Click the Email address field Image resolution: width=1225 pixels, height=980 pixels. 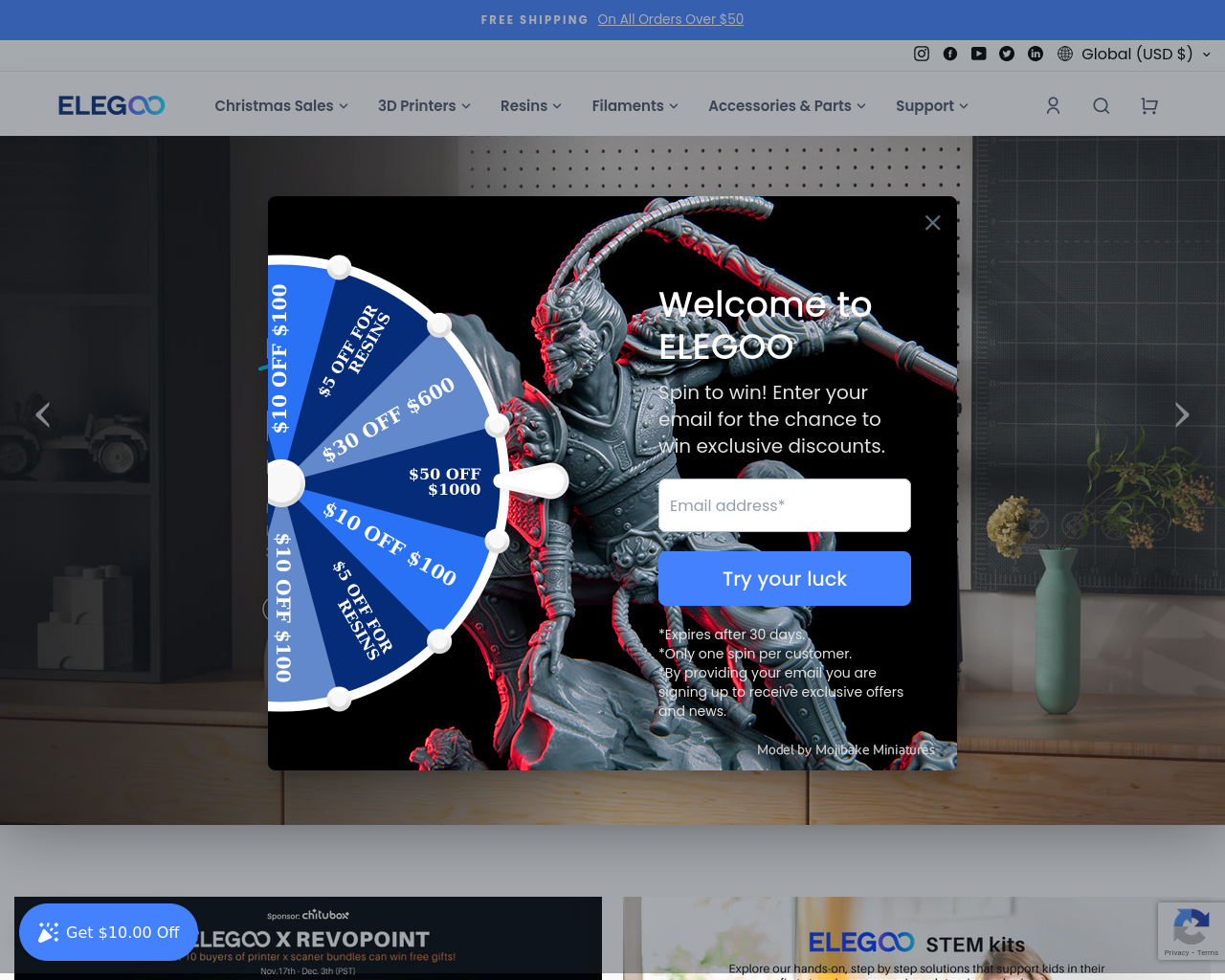(785, 505)
